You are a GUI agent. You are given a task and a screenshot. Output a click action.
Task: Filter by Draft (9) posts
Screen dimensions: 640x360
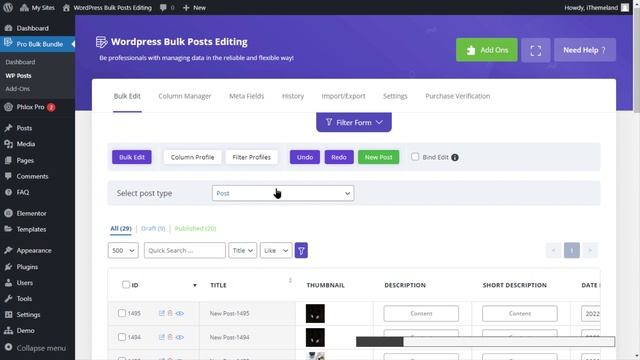[x=153, y=229]
